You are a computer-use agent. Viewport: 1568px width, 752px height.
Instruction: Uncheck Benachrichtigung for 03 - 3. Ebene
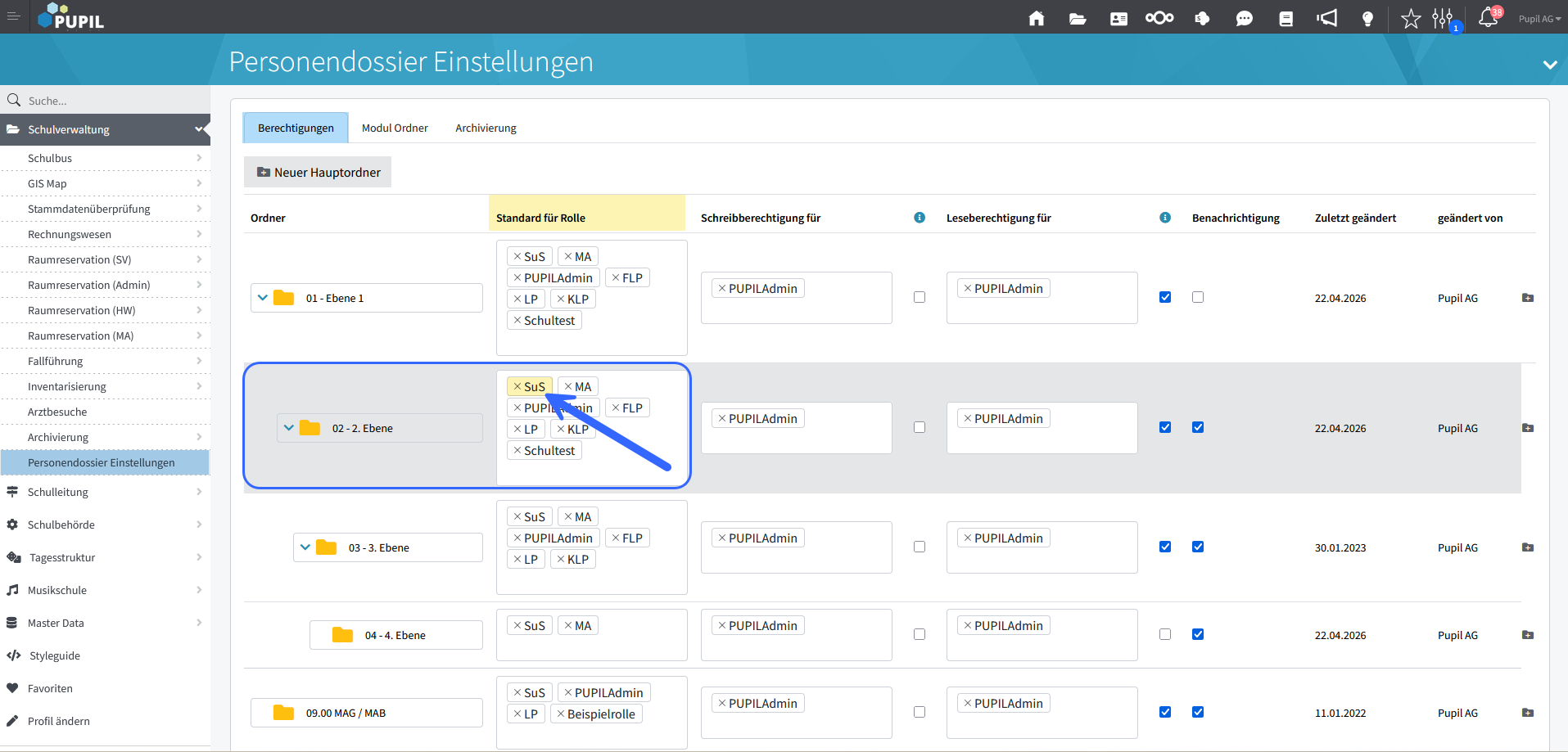click(x=1198, y=547)
